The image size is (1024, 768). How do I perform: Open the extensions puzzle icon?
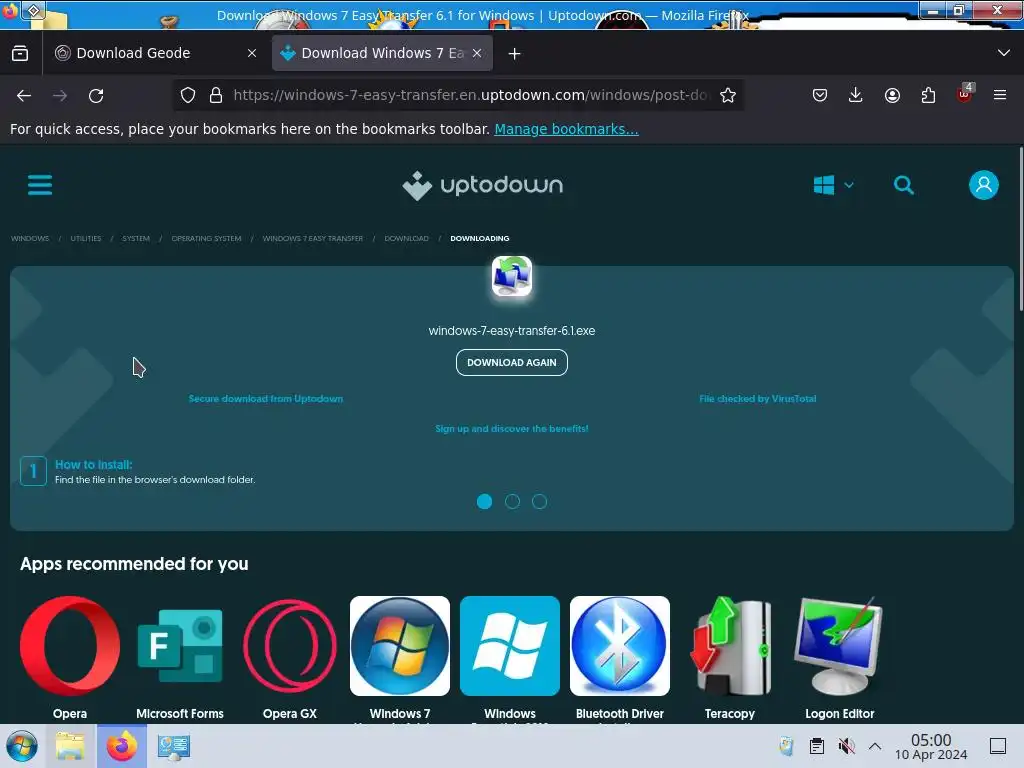point(928,95)
